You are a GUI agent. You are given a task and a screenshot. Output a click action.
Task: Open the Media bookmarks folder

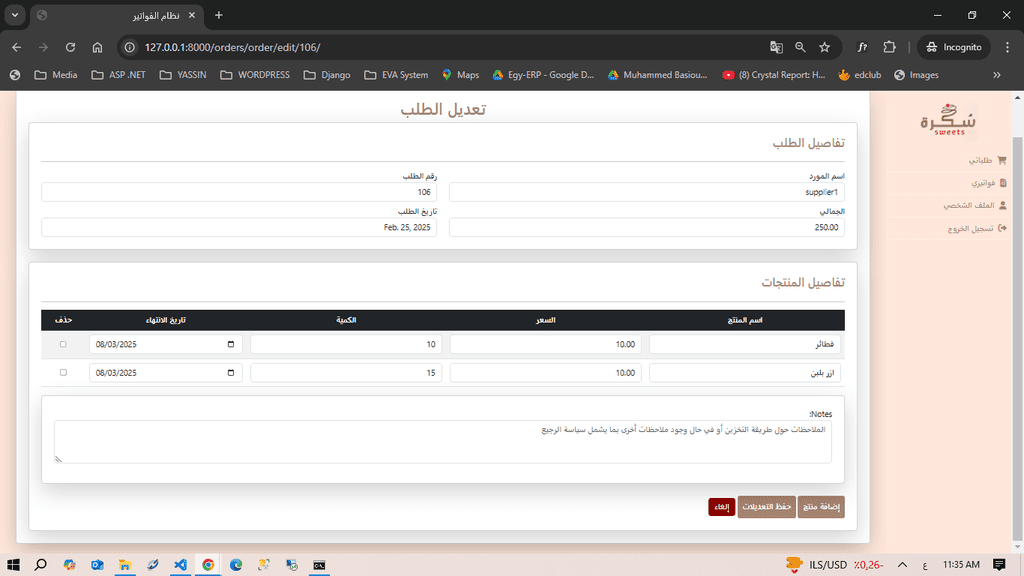point(56,75)
